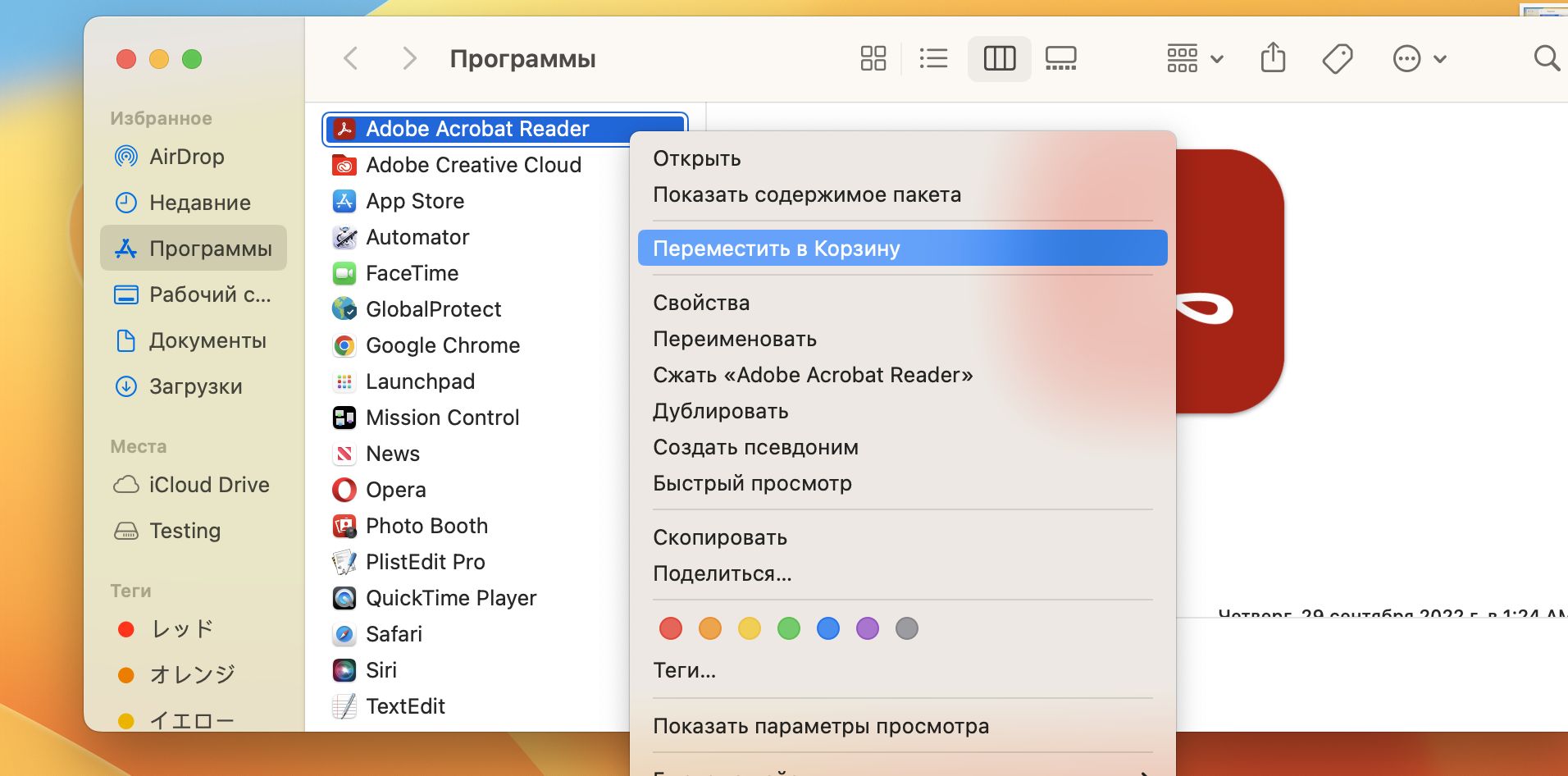Click the Acrobat Reader preview thumbnail
The width and height of the screenshot is (1568, 776).
pyautogui.click(x=1230, y=281)
